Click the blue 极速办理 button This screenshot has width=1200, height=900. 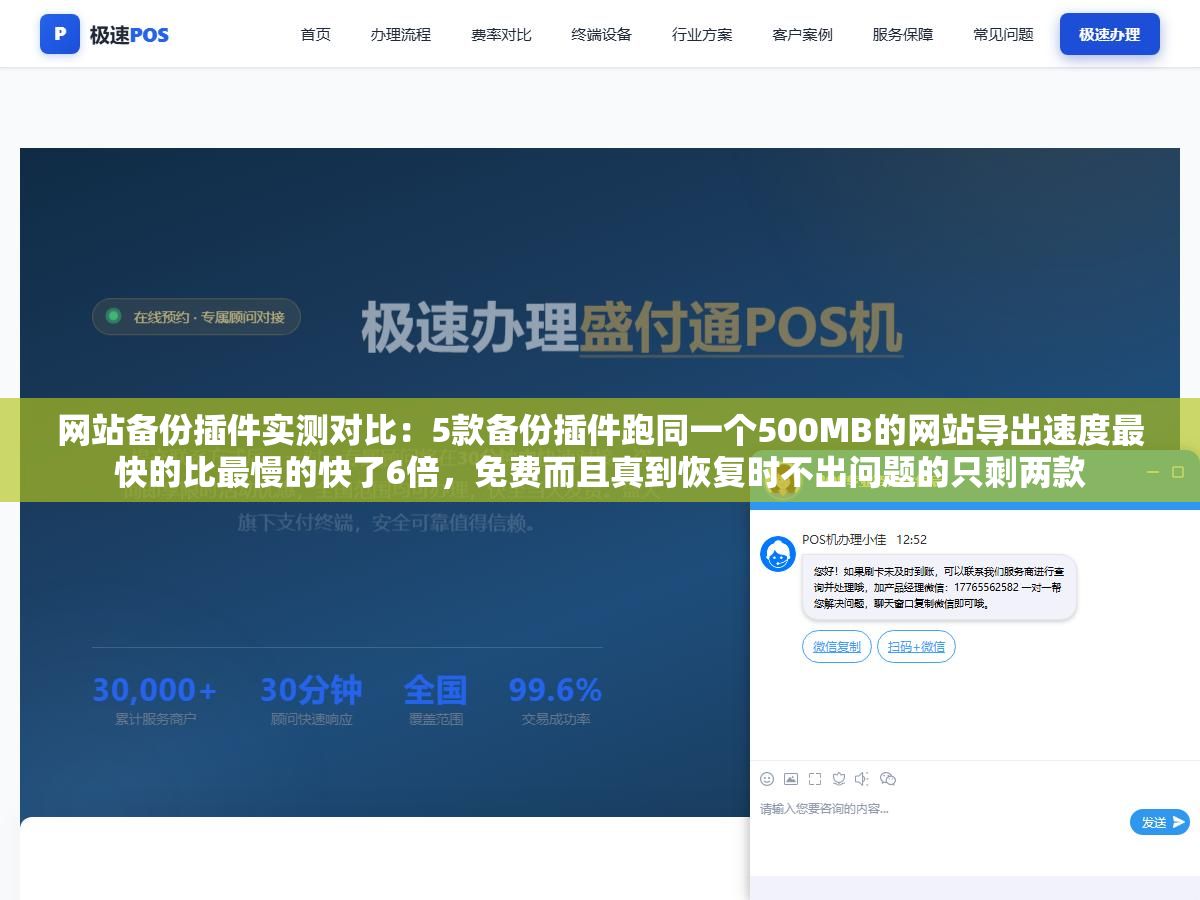(x=1110, y=34)
